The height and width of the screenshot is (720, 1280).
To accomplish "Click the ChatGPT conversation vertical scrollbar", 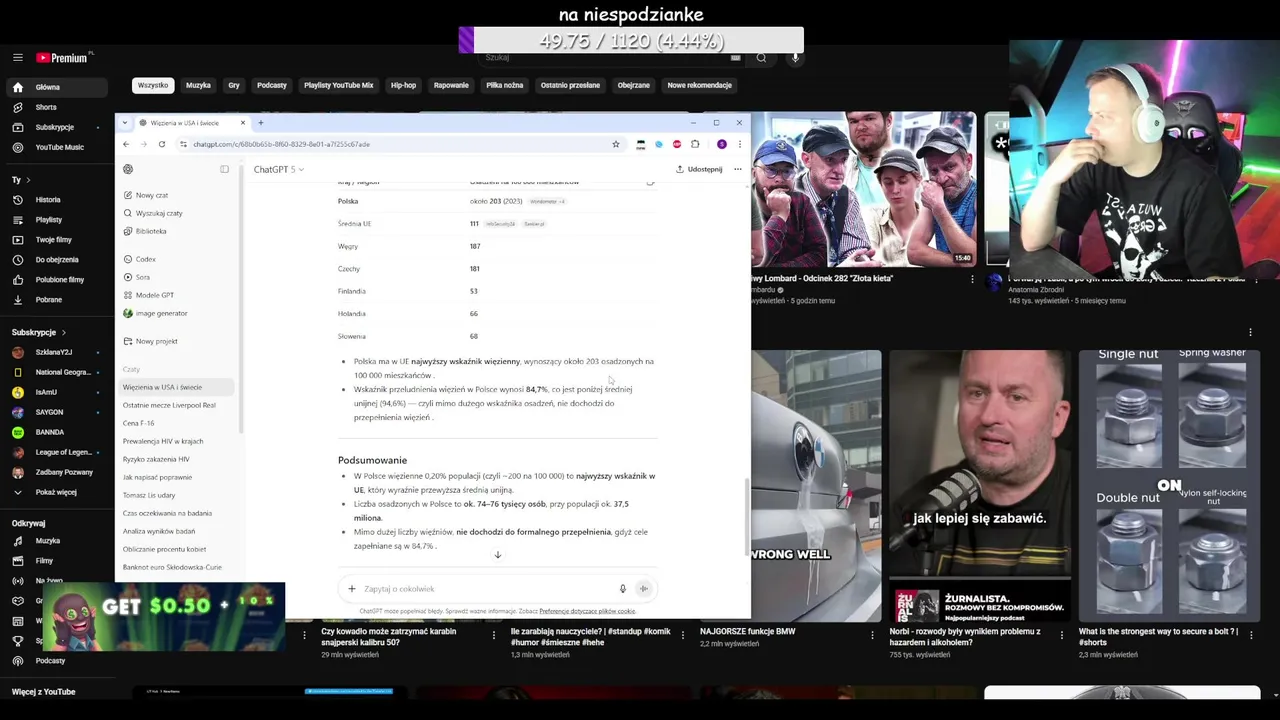I will tap(747, 518).
